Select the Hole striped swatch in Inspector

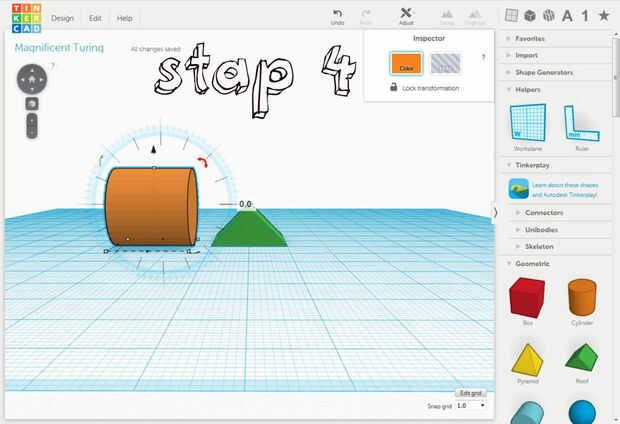pyautogui.click(x=445, y=63)
